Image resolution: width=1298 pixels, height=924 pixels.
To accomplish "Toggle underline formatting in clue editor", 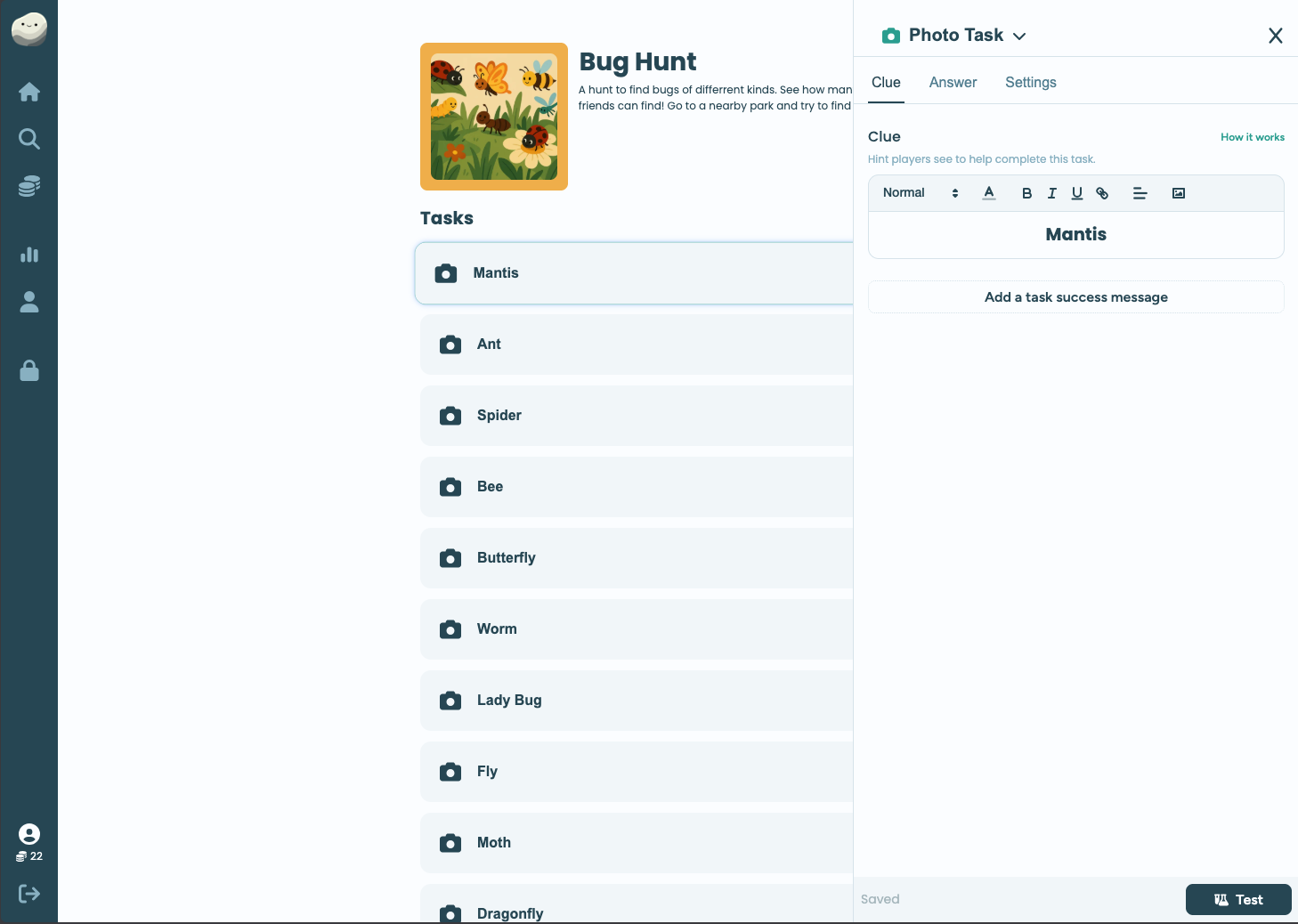I will (1076, 193).
